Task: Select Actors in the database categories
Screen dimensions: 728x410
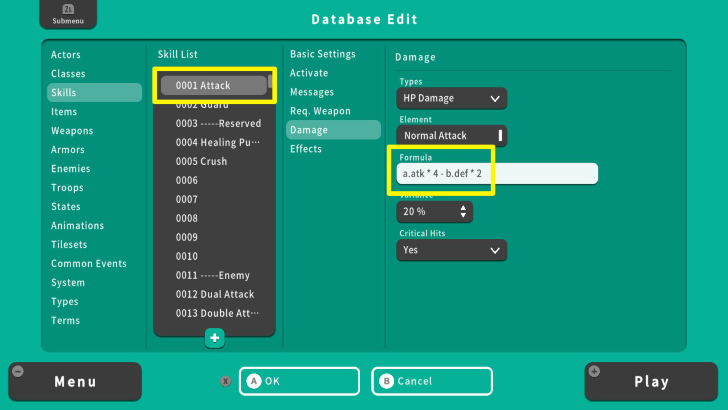Action: (66, 55)
